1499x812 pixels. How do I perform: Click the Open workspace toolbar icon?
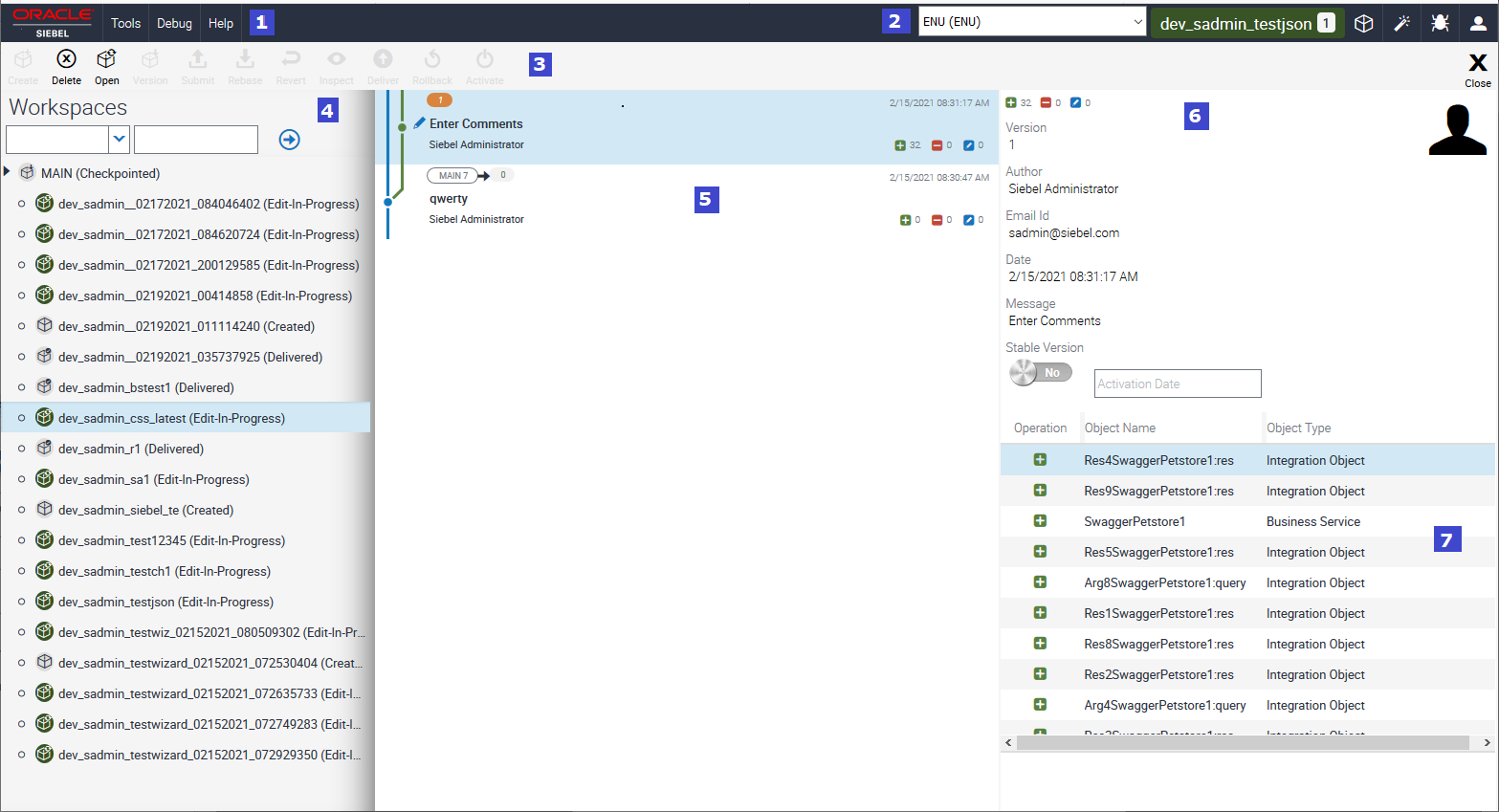pyautogui.click(x=106, y=60)
